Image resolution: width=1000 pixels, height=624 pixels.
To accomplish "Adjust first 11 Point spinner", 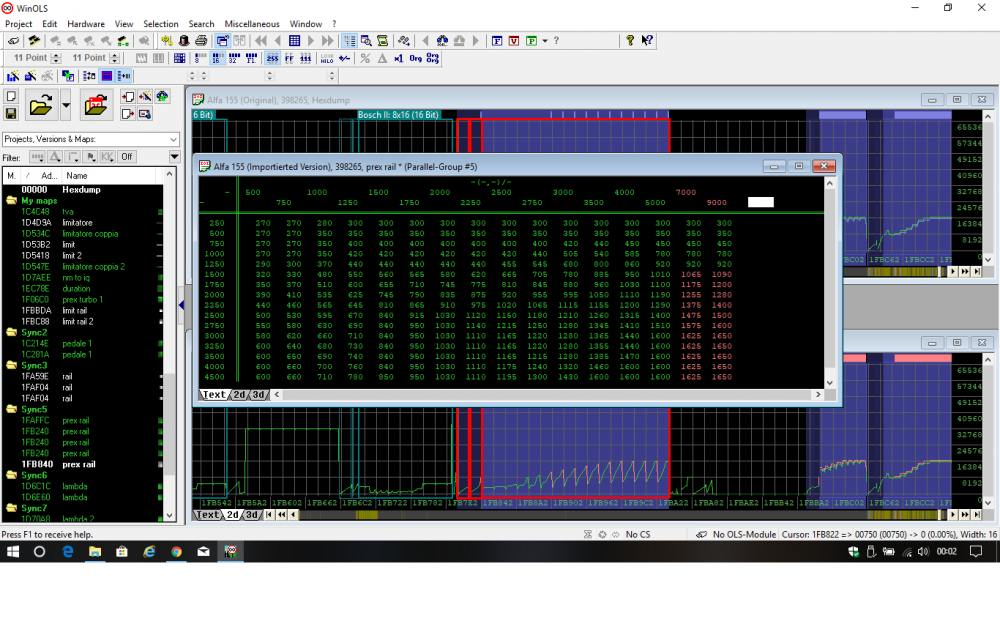I will [56, 58].
